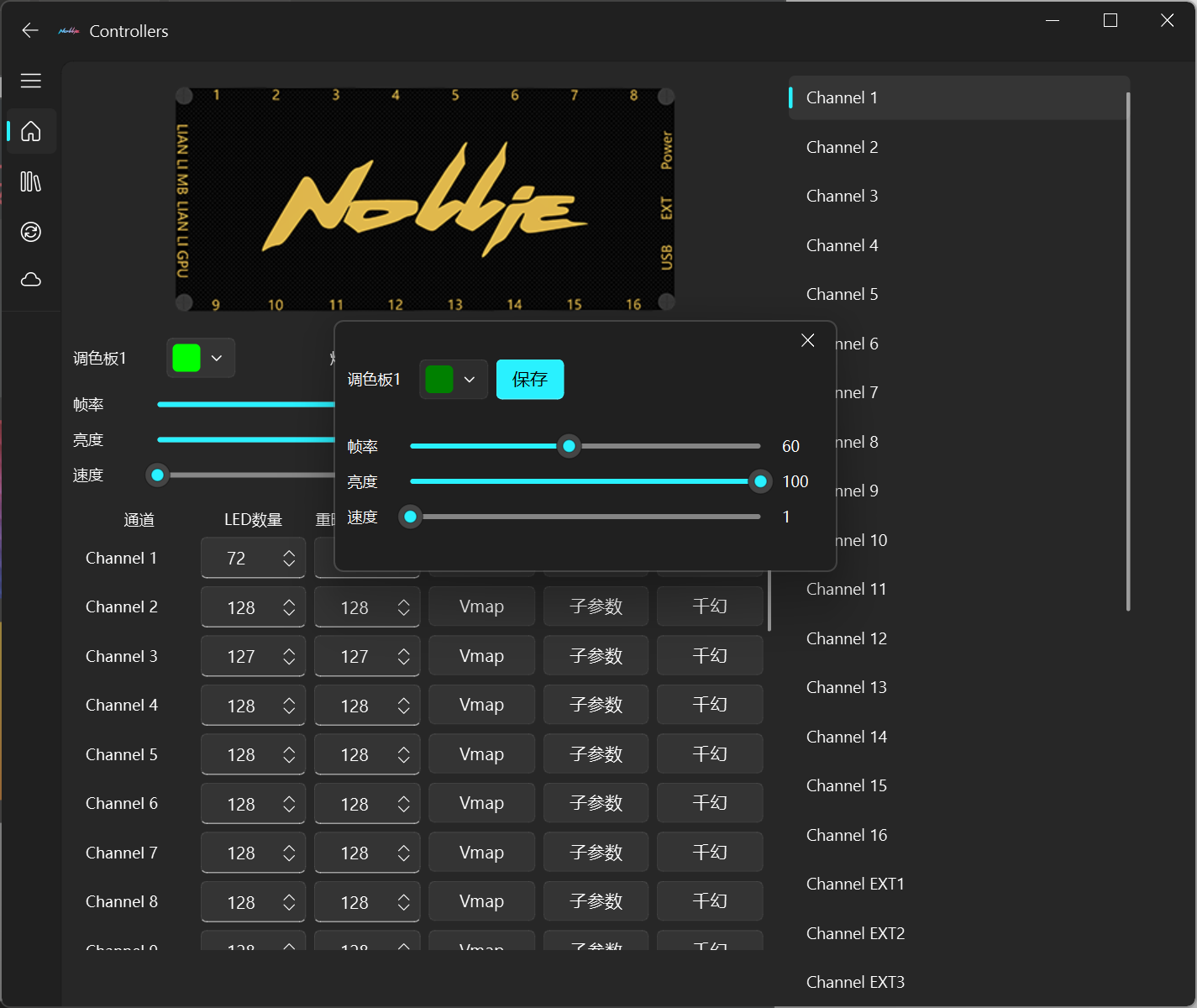Viewport: 1197px width, 1008px height.
Task: Select Channel 1 in the right list
Action: click(958, 98)
